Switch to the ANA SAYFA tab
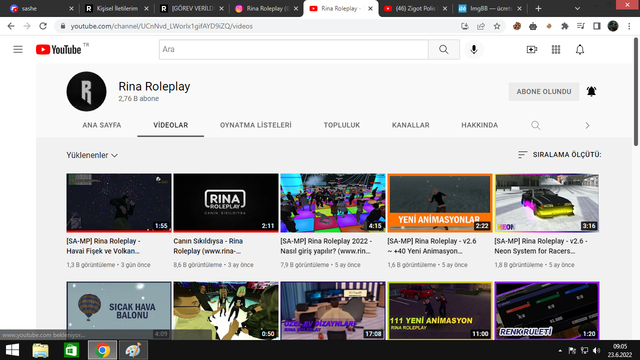The width and height of the screenshot is (640, 360). [x=102, y=125]
